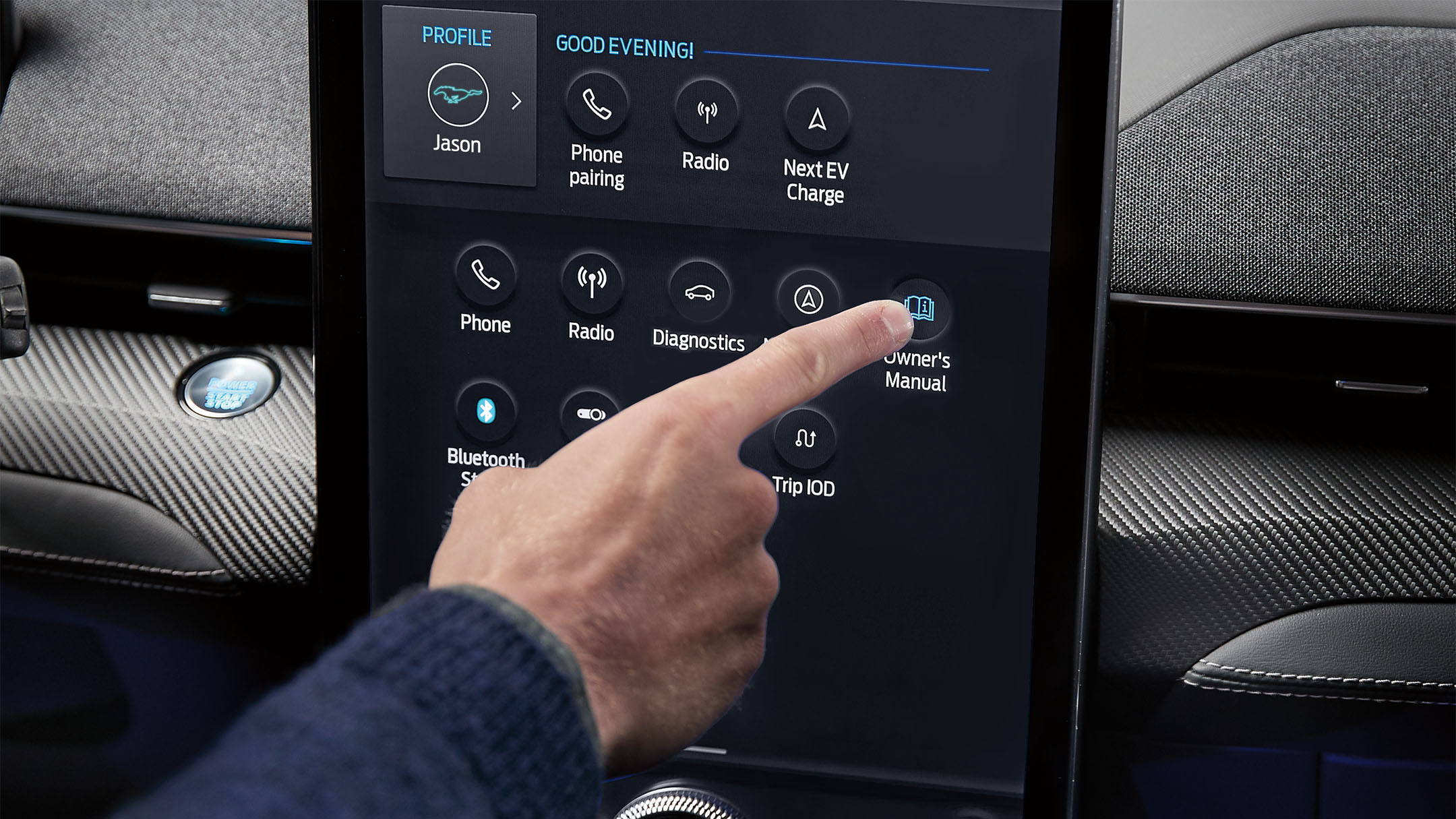This screenshot has height=819, width=1456.
Task: Toggle Bluetooth on or off
Action: [x=484, y=415]
